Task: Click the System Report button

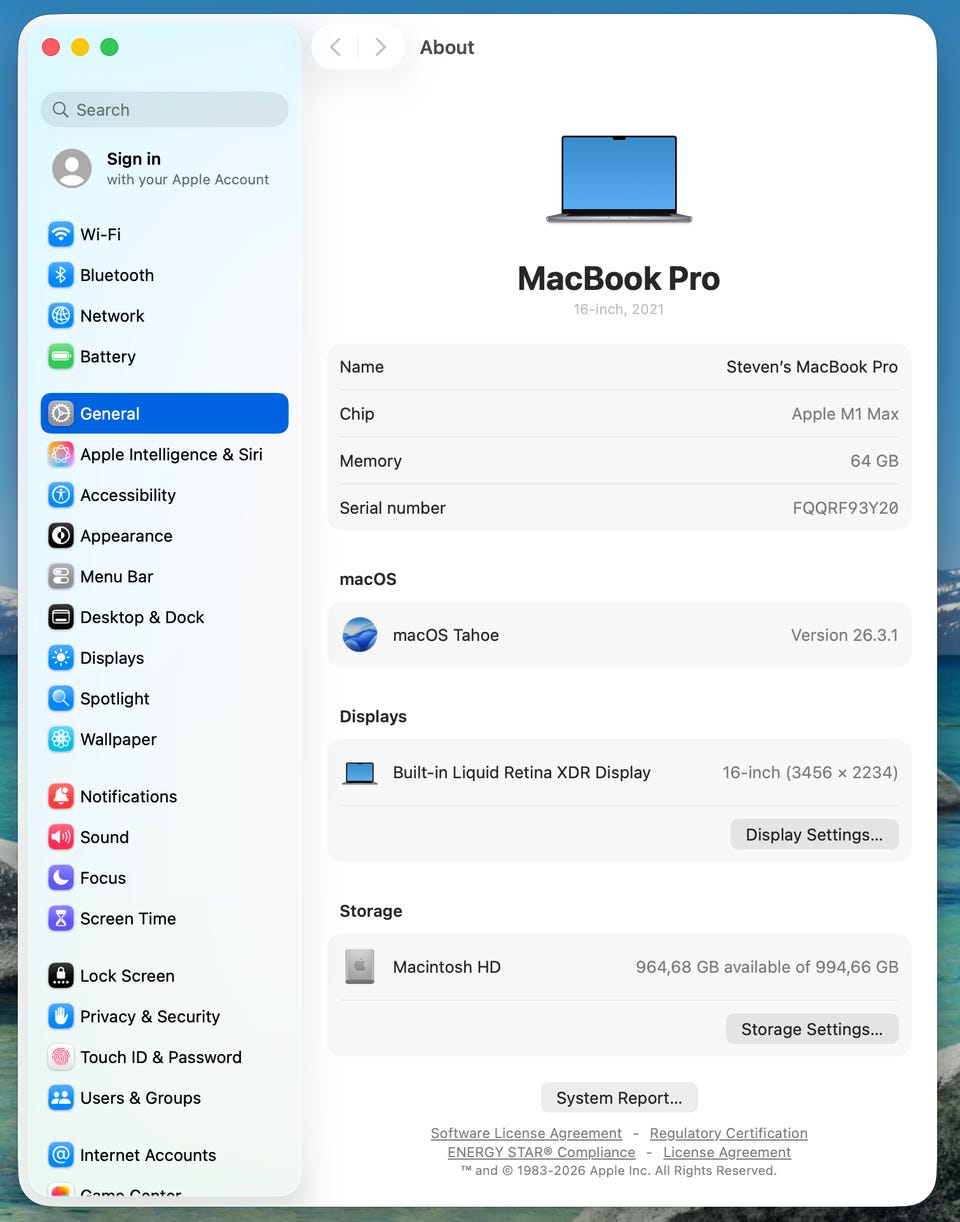Action: coord(619,1098)
